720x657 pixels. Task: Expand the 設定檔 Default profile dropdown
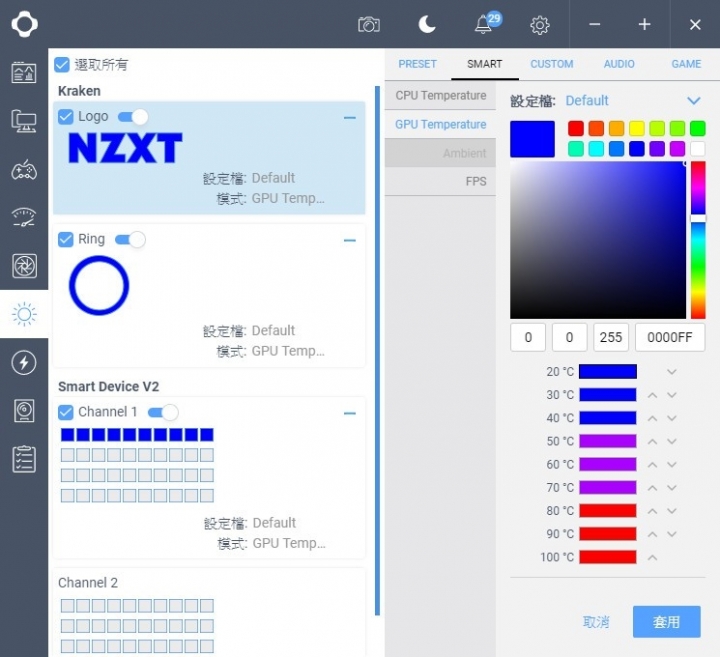(x=693, y=101)
